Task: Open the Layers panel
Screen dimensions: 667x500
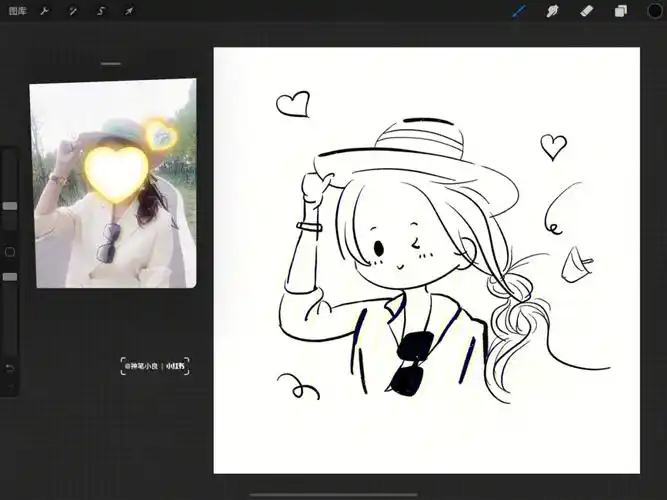Action: coord(620,11)
